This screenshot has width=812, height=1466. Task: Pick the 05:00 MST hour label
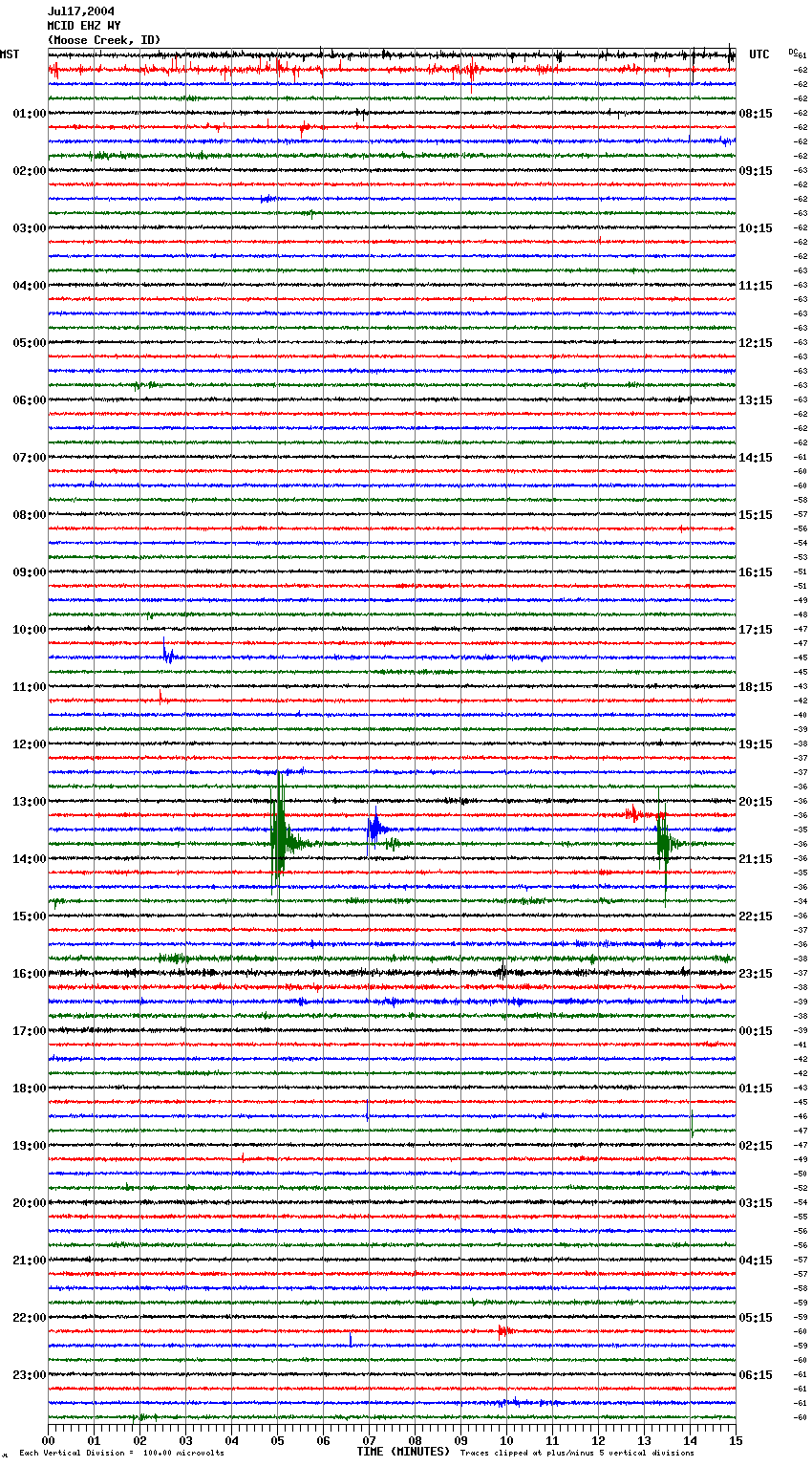click(30, 343)
